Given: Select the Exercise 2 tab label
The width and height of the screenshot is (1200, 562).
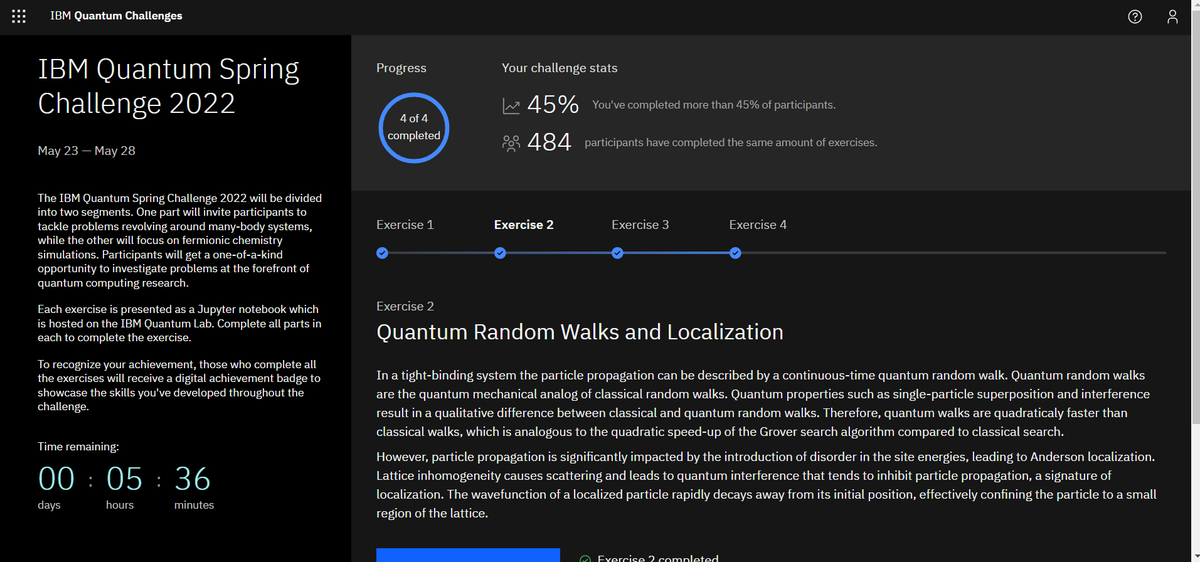Looking at the screenshot, I should tap(524, 225).
